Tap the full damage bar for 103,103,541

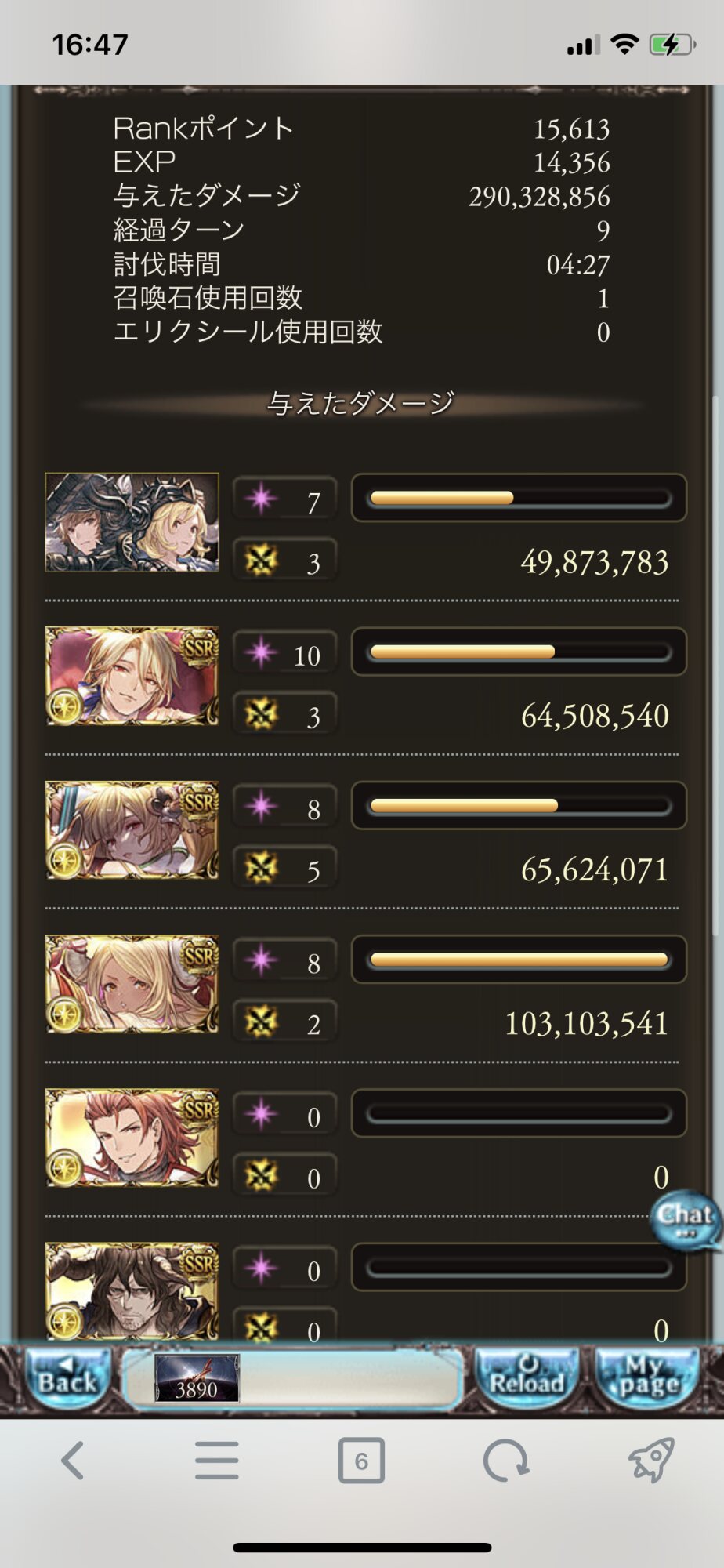(519, 959)
